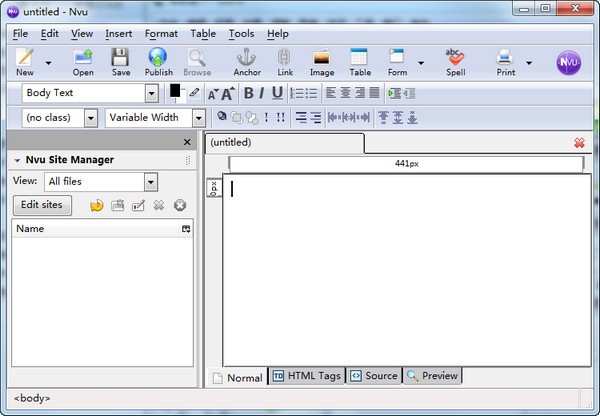Apply bulleted list formatting
The width and height of the screenshot is (600, 416).
pyautogui.click(x=311, y=93)
